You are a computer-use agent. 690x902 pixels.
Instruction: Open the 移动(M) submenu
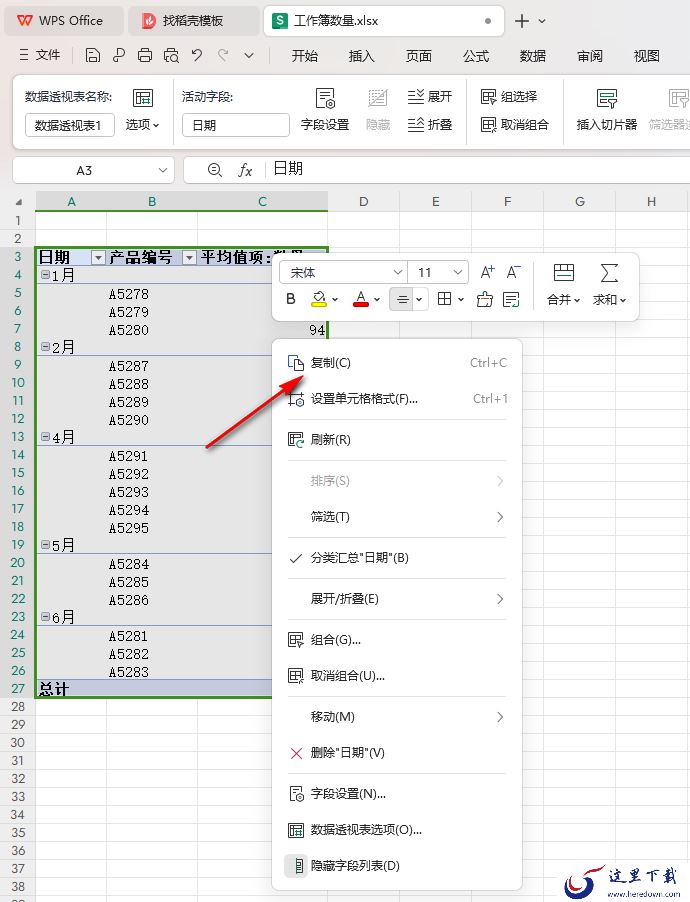pos(397,717)
